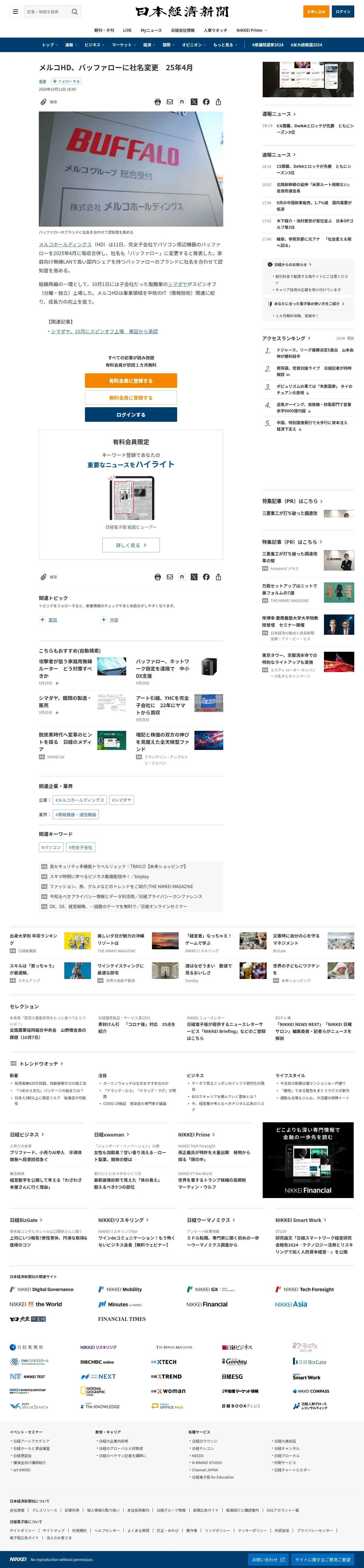Screen dimensions: 364x1568
Task: Open 日経会社情報 menu item
Action: click(x=183, y=30)
